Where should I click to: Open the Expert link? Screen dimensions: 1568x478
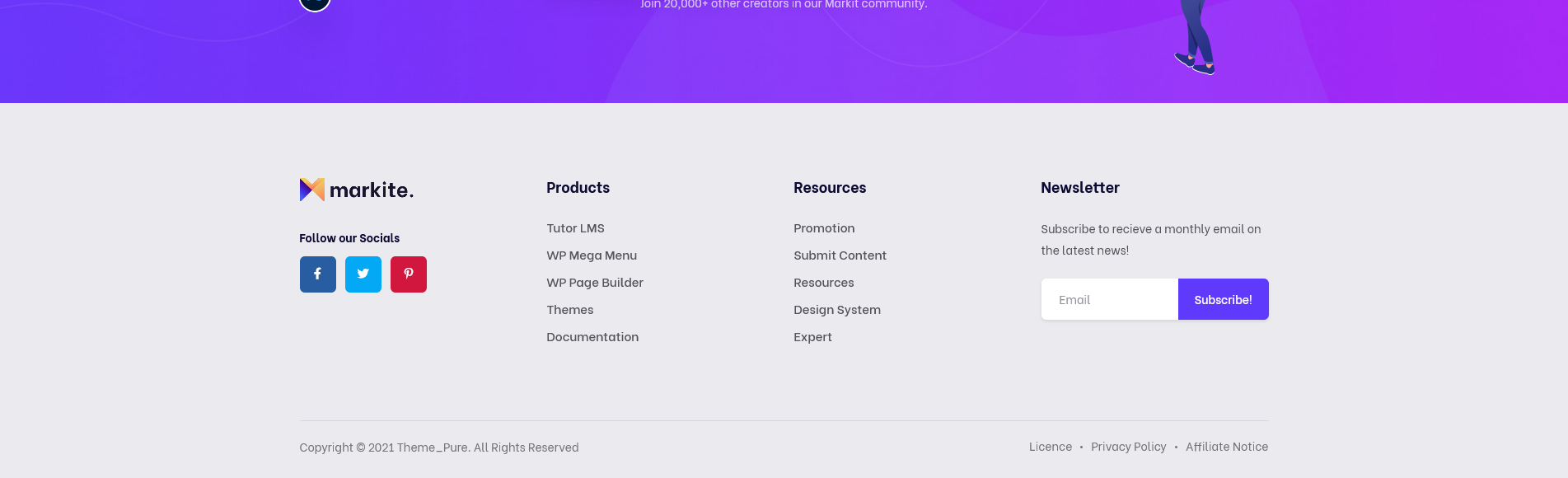[812, 337]
